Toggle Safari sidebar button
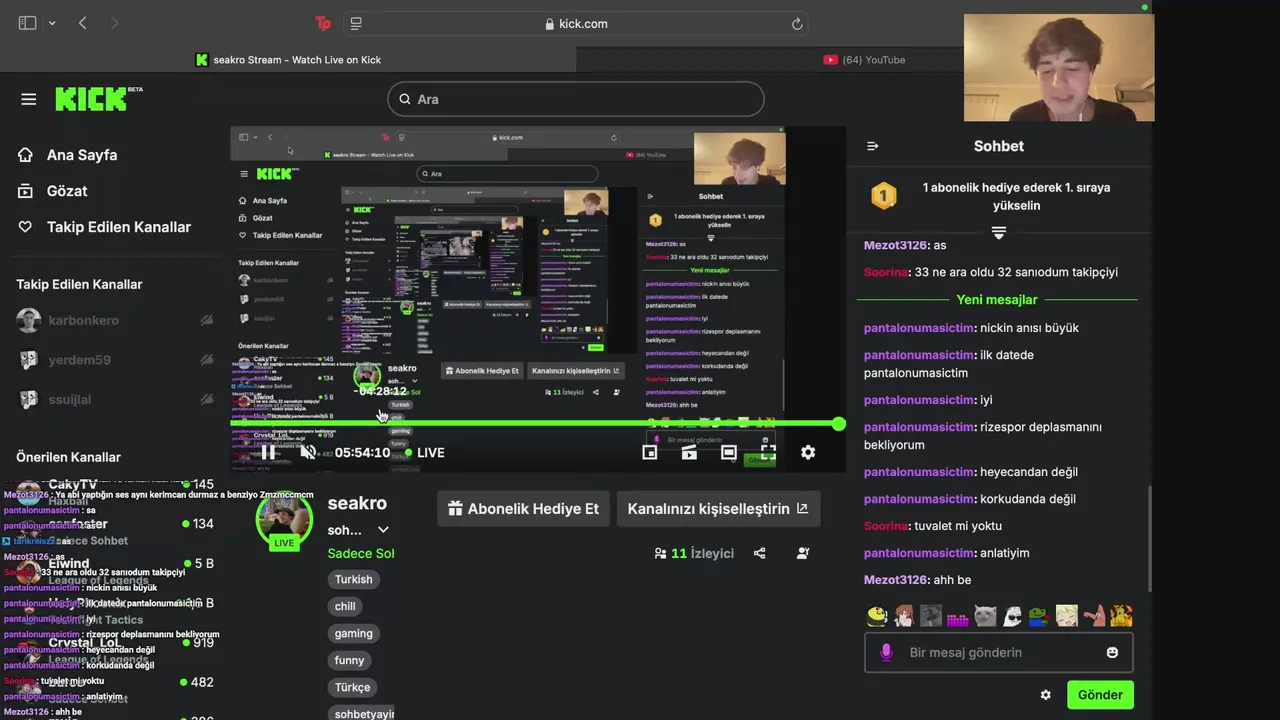This screenshot has height=720, width=1280. pyautogui.click(x=27, y=23)
